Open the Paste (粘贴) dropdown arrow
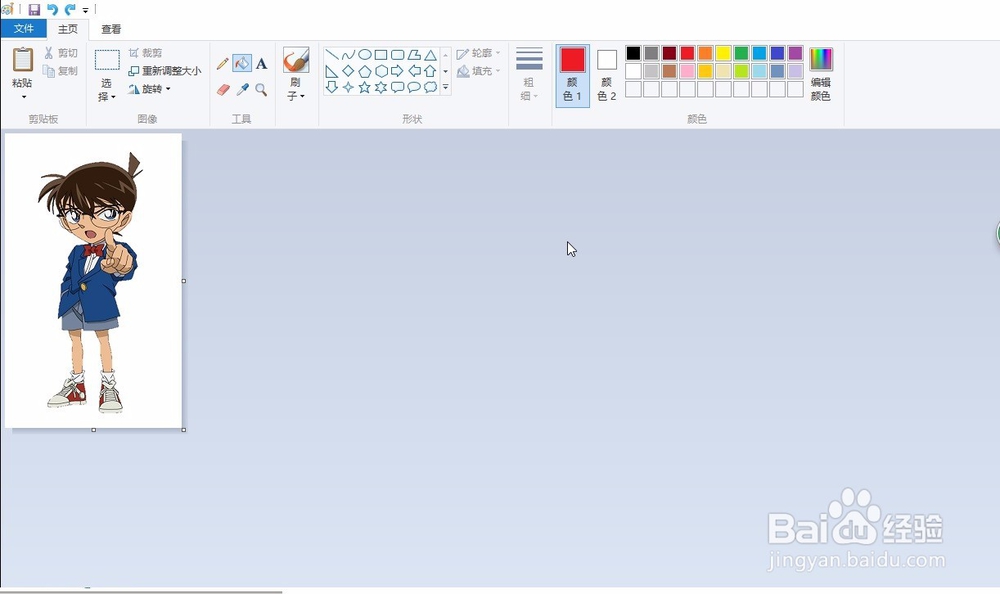 [x=24, y=97]
